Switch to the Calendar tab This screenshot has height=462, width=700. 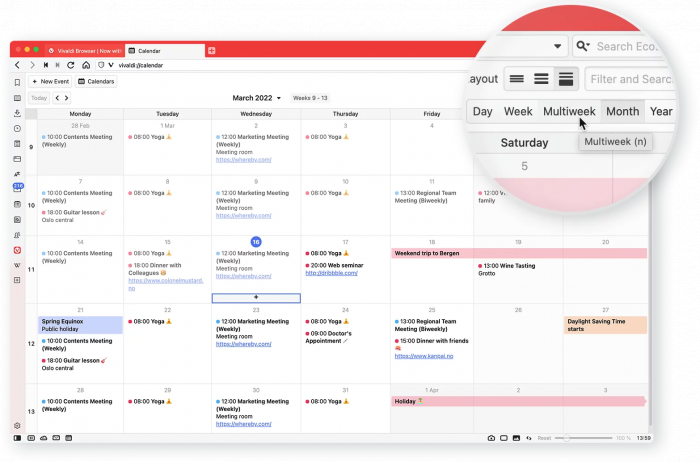pyautogui.click(x=164, y=51)
